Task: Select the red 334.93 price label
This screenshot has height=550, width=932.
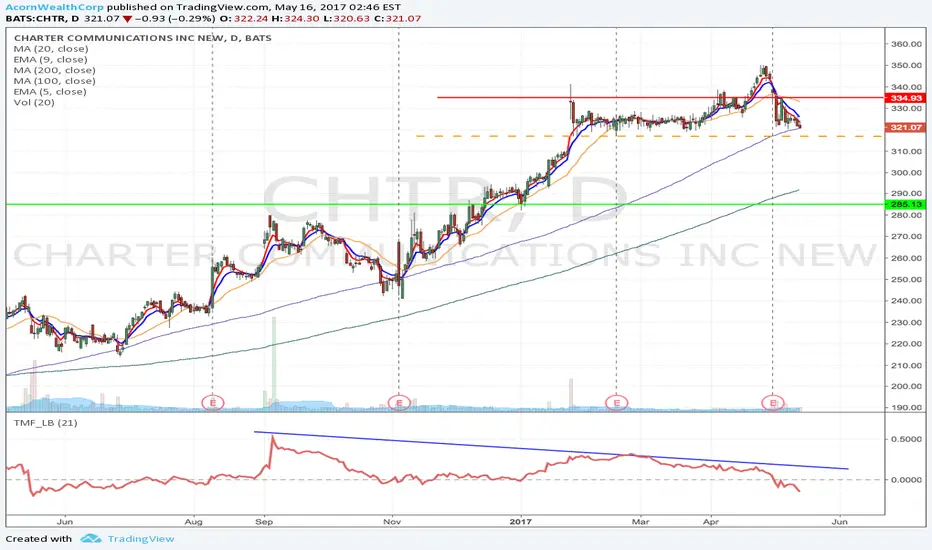Action: click(x=905, y=98)
